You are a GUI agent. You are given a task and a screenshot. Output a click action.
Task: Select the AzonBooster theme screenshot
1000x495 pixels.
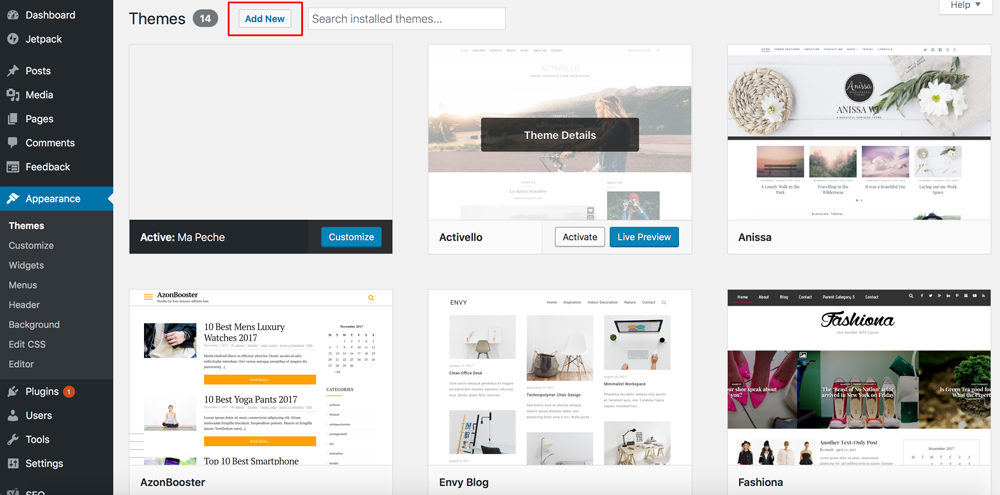coord(261,377)
